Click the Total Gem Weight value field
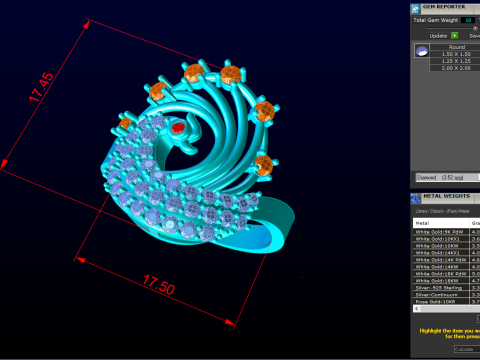This screenshot has width=480, height=360. 468,20
